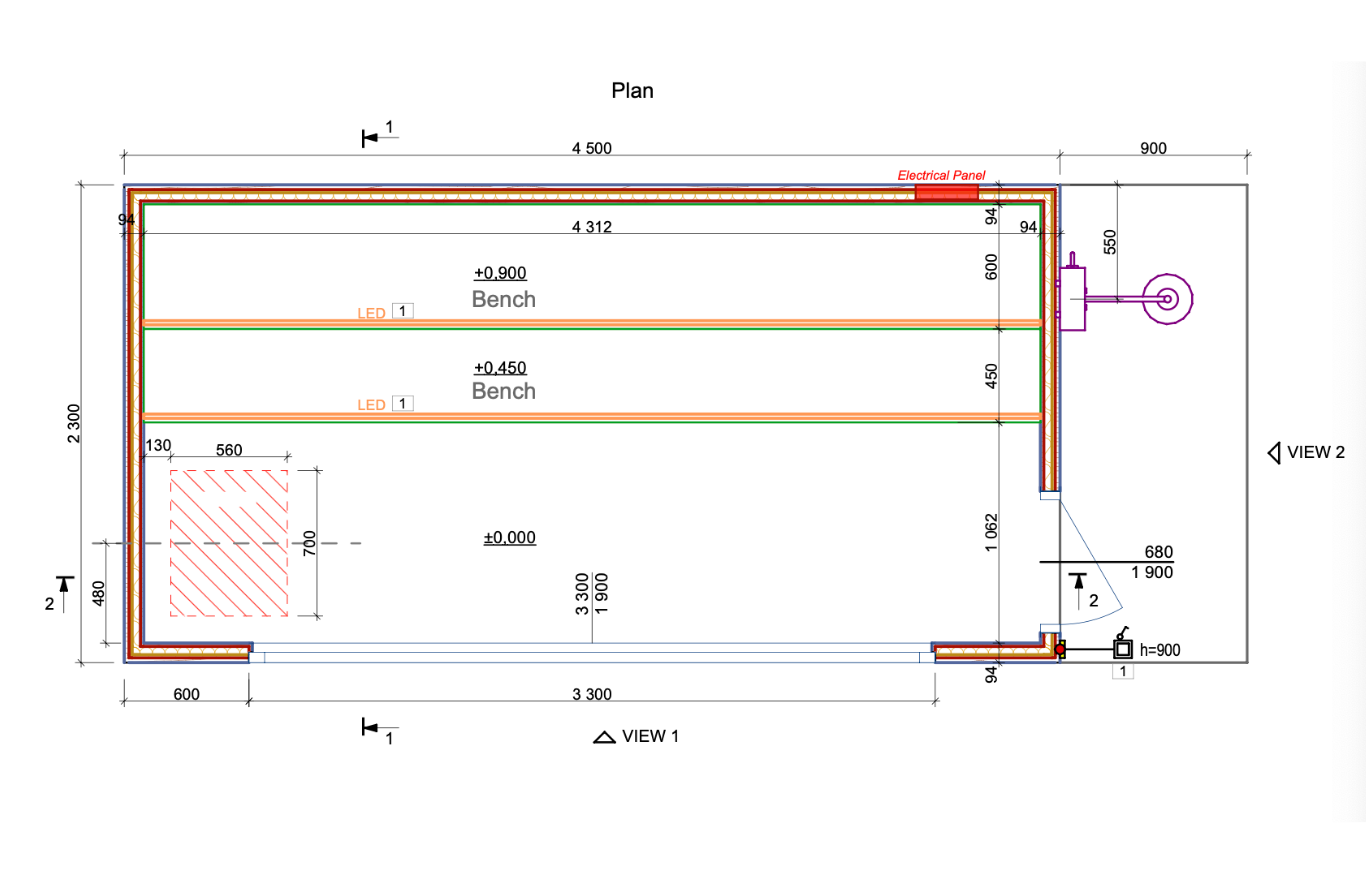
Task: Click the Plan title text
Action: pyautogui.click(x=632, y=91)
